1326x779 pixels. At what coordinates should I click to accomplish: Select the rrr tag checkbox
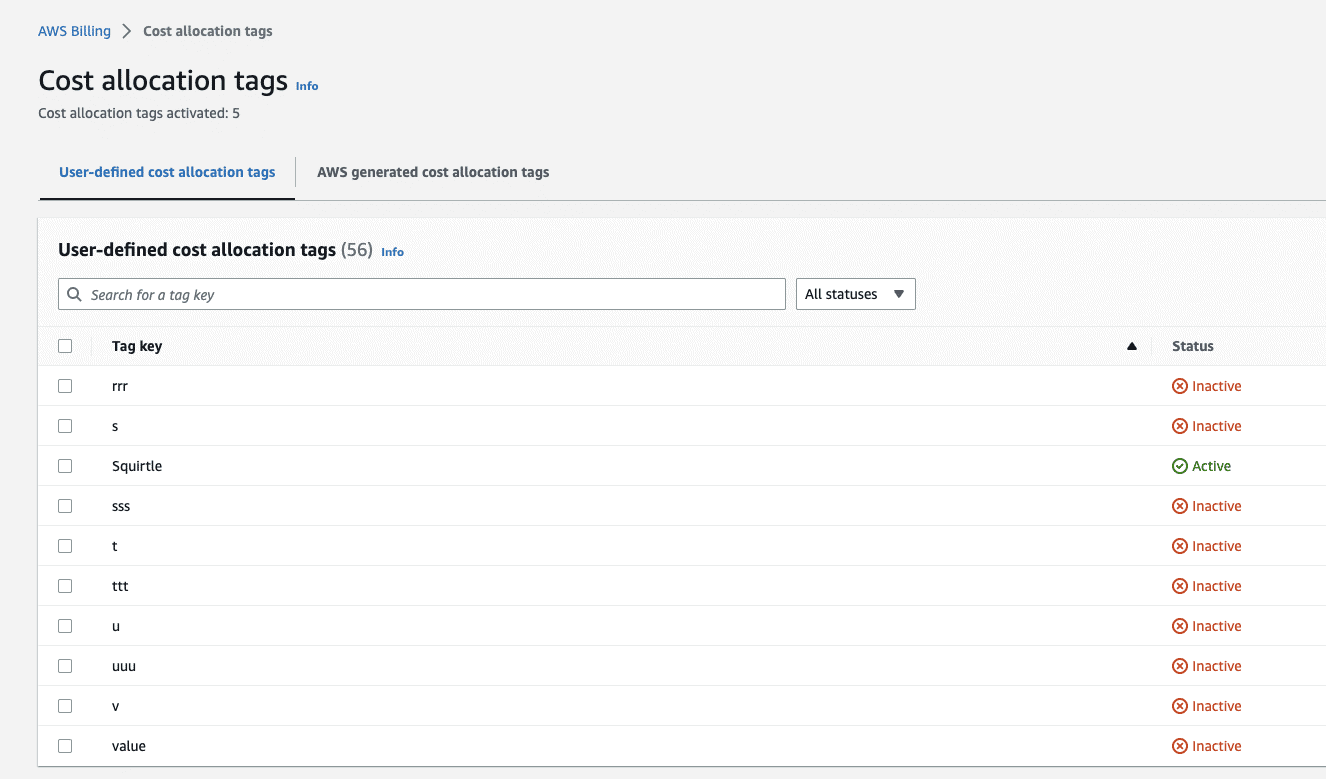(65, 386)
